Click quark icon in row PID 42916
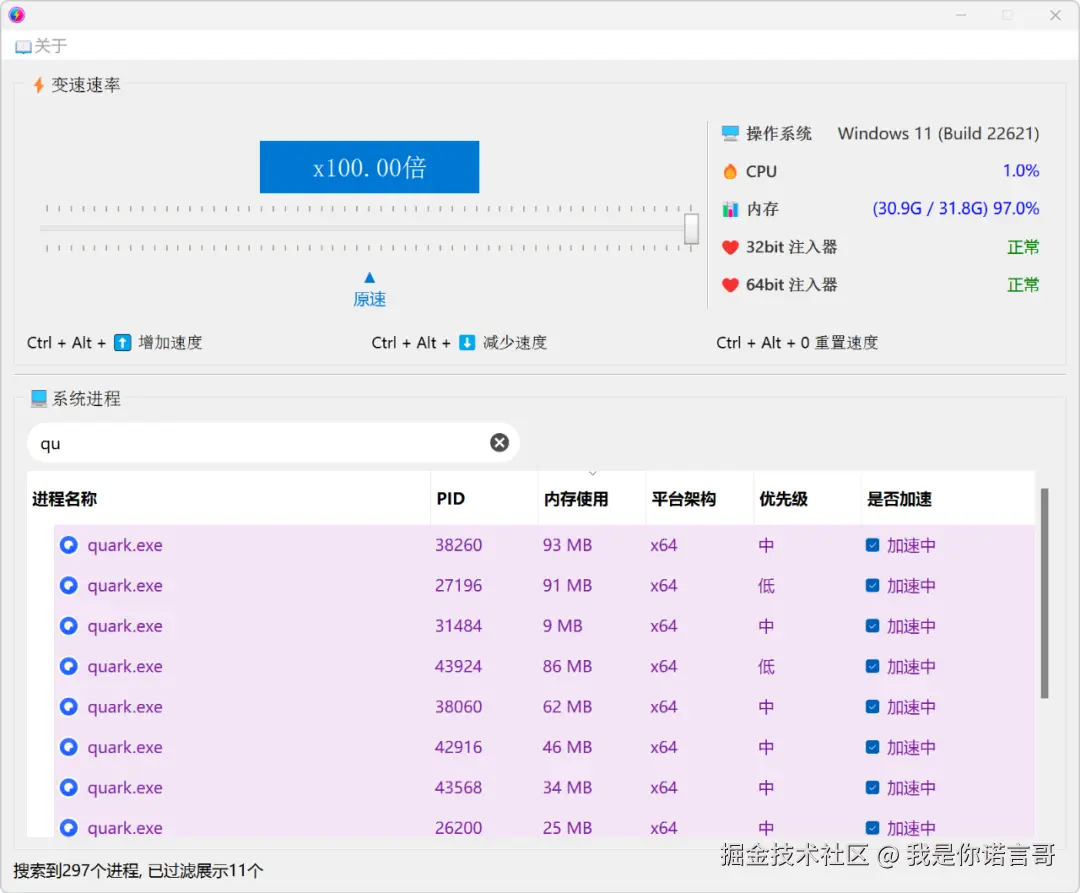1080x893 pixels. [x=69, y=747]
